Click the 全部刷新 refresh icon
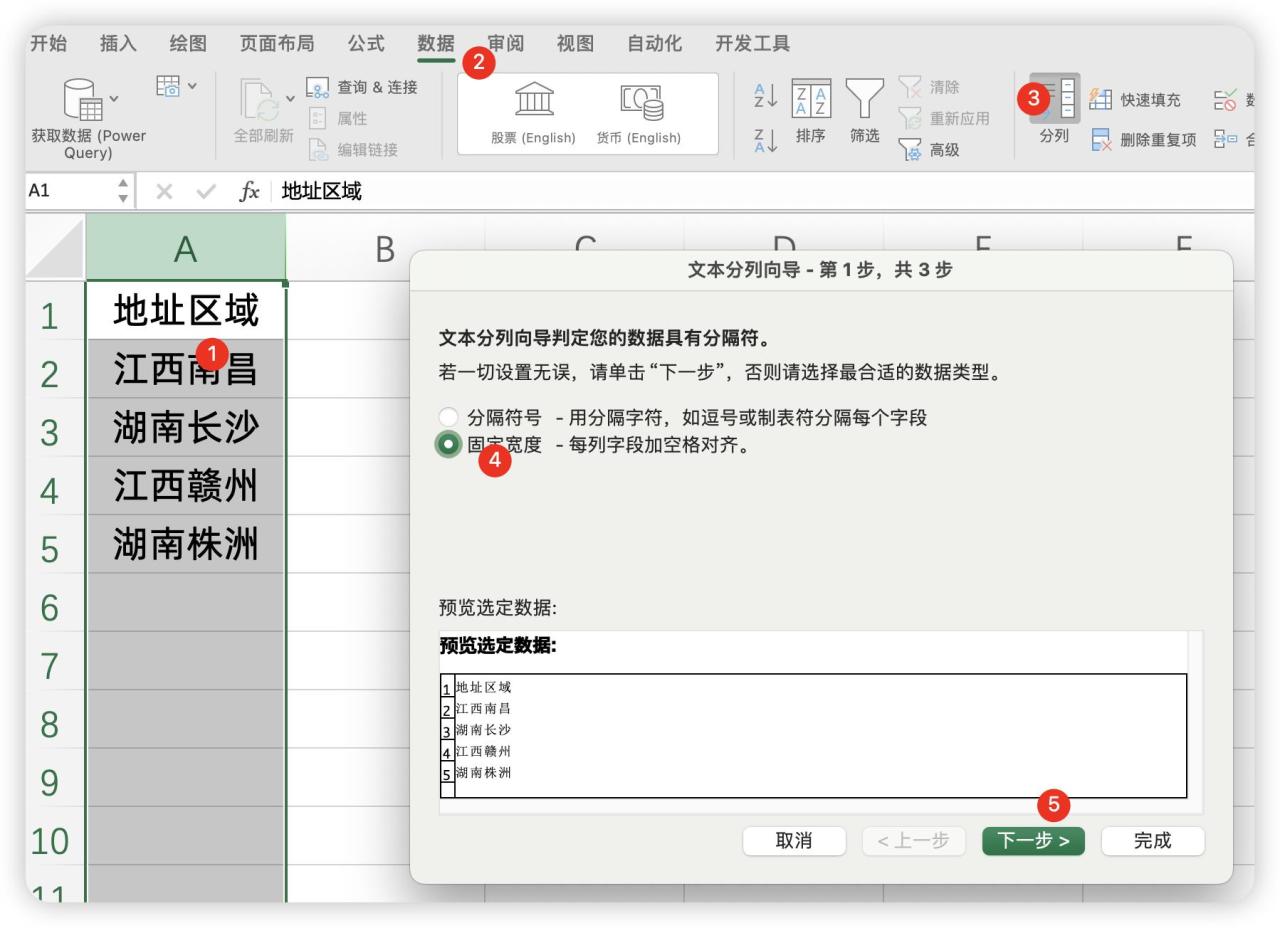This screenshot has height=928, width=1280. coord(259,102)
